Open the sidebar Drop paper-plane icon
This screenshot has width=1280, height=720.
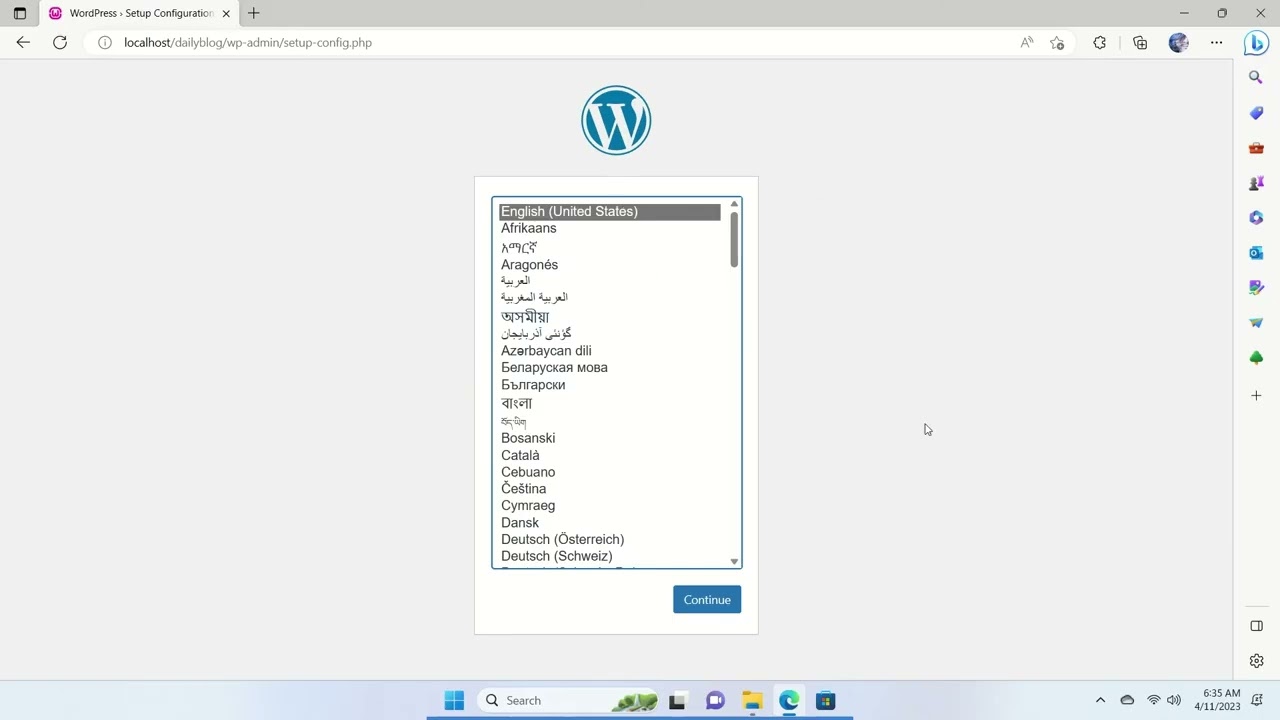click(1257, 323)
